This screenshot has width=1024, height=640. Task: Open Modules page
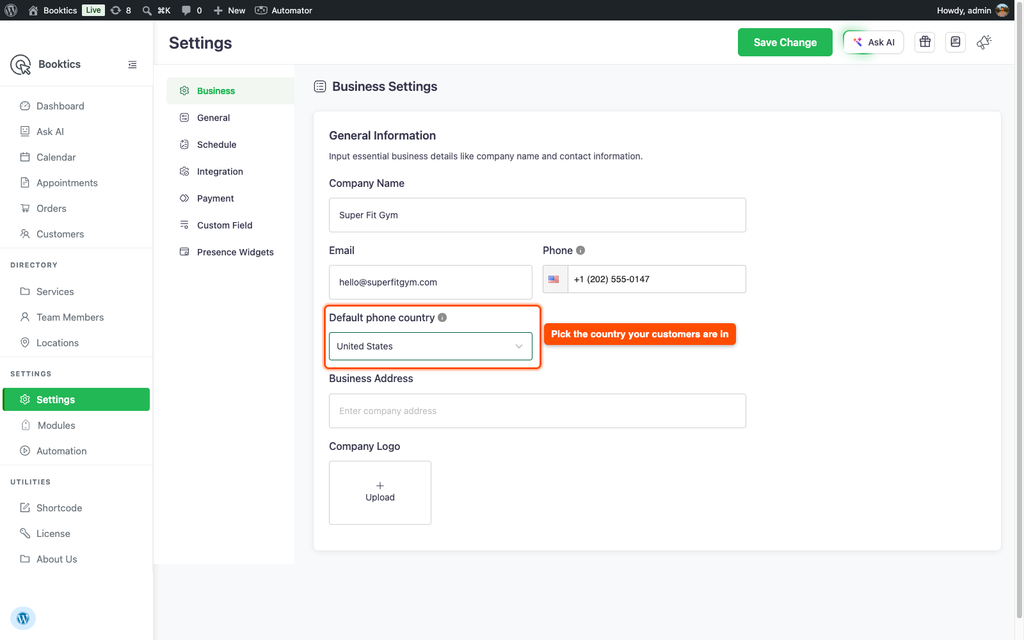tap(56, 425)
